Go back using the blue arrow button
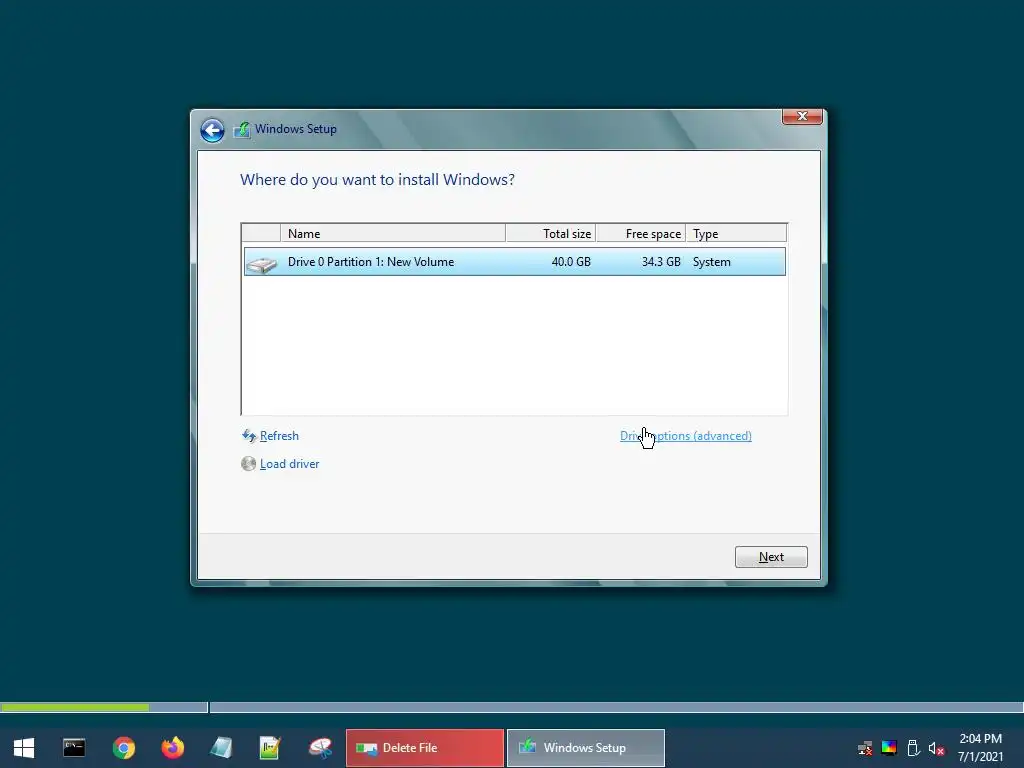This screenshot has width=1024, height=768. coord(212,130)
